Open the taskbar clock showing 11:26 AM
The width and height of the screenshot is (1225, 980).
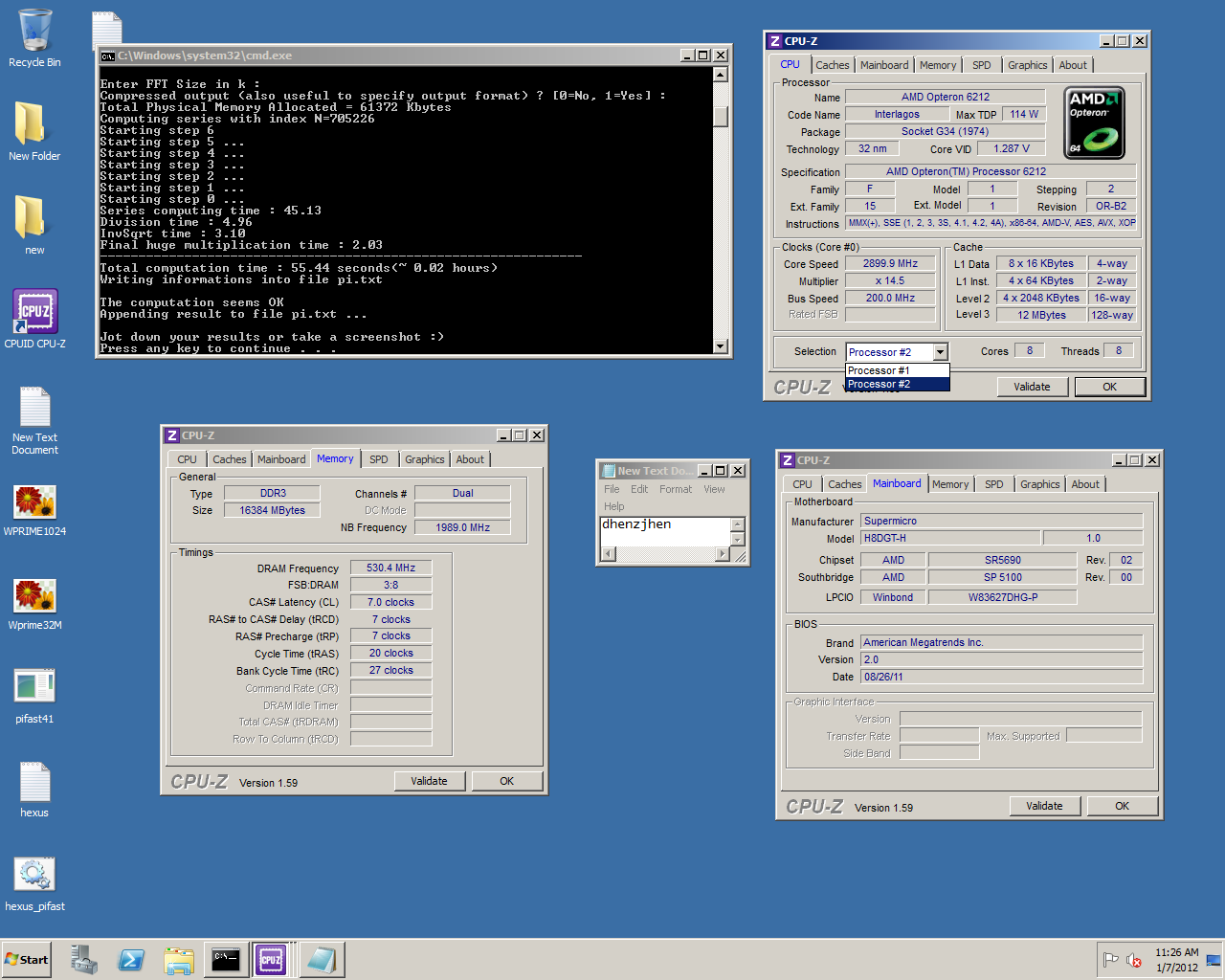click(x=1176, y=960)
